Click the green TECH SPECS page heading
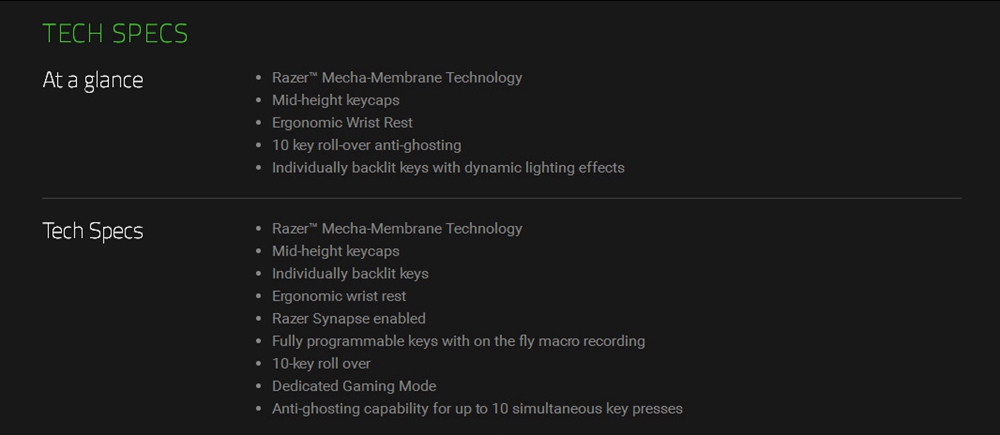 (115, 33)
